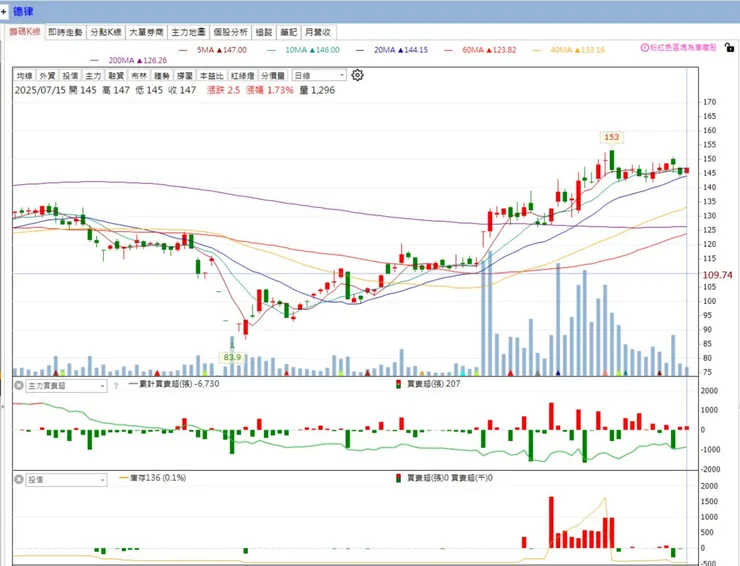740x566 pixels.
Task: Click the 20MA legend color line
Action: click(x=360, y=50)
